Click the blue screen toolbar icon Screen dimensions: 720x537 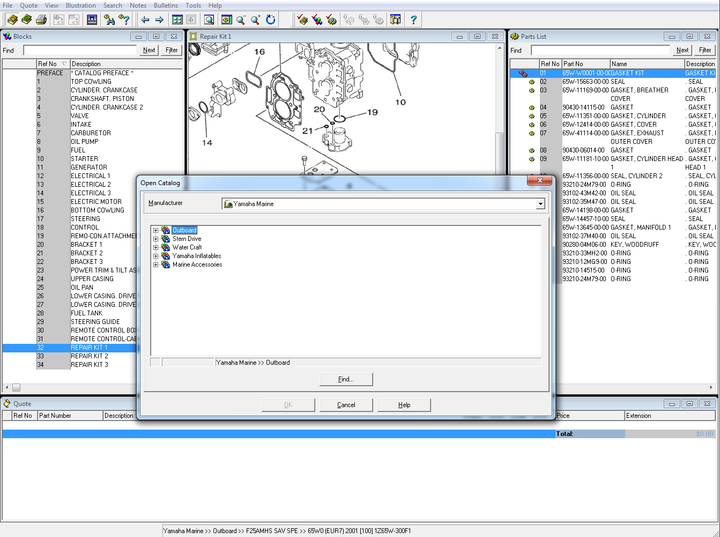click(x=92, y=20)
